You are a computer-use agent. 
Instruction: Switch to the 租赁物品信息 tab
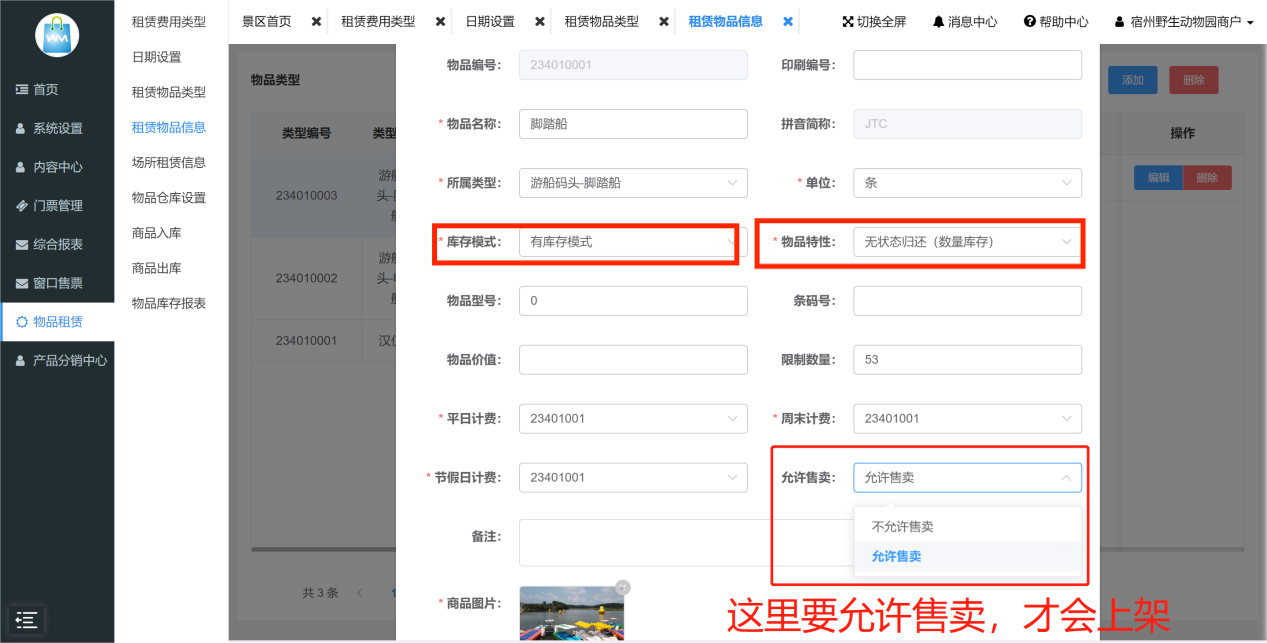(x=726, y=21)
